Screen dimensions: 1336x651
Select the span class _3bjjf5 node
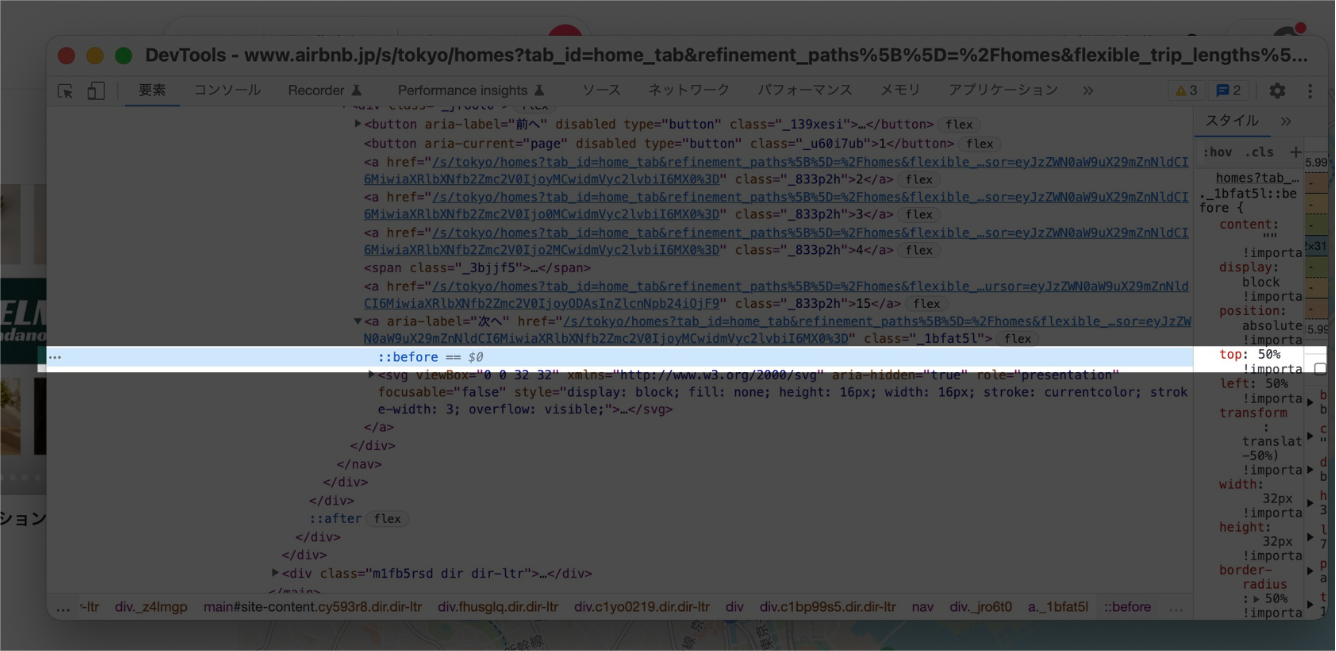[x=477, y=268]
